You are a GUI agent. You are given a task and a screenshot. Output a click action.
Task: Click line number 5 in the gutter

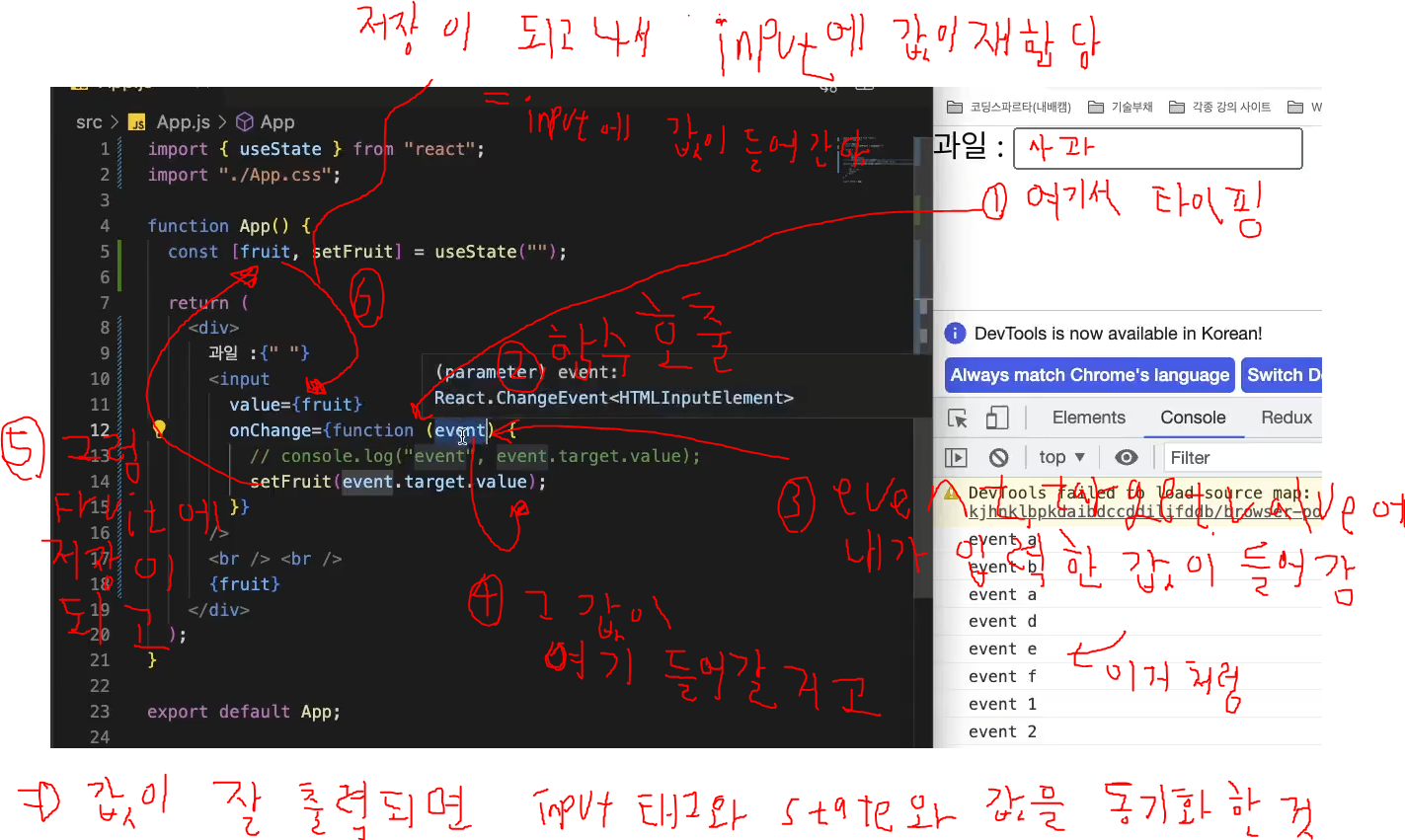[x=105, y=252]
